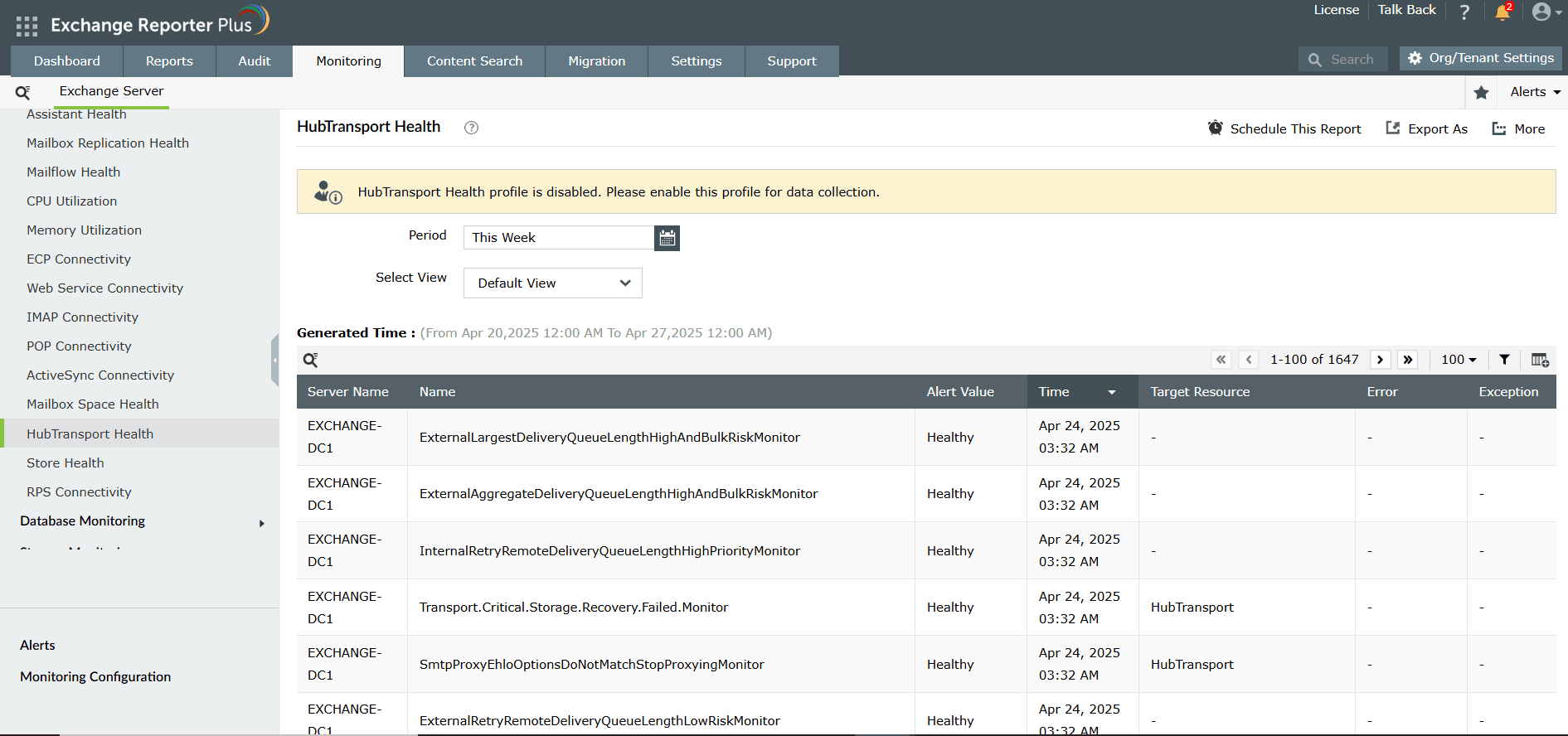This screenshot has height=736, width=1568.
Task: Select SmtpProxyEhloOptionsDoNotMatchStopProxyingMonitor row name
Action: tap(592, 665)
